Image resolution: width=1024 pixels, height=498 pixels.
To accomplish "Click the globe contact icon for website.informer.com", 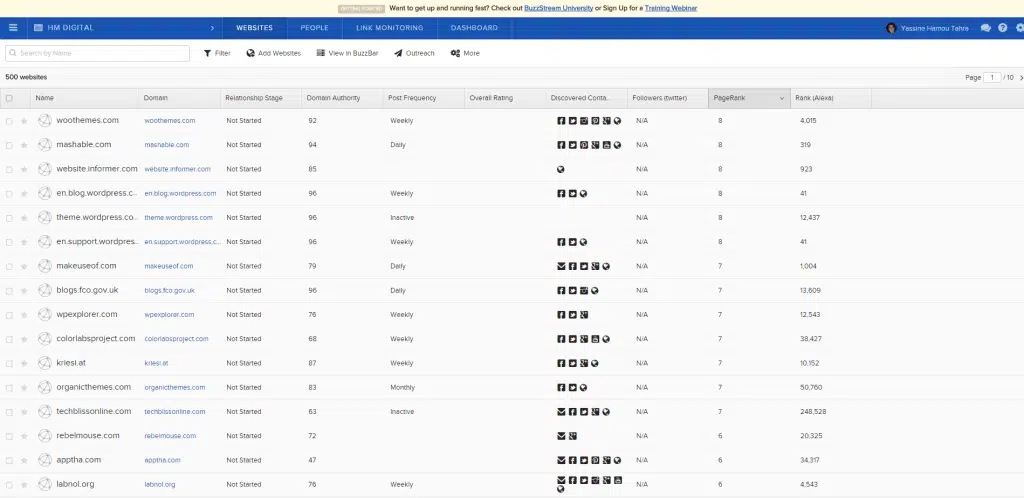I will click(x=561, y=169).
